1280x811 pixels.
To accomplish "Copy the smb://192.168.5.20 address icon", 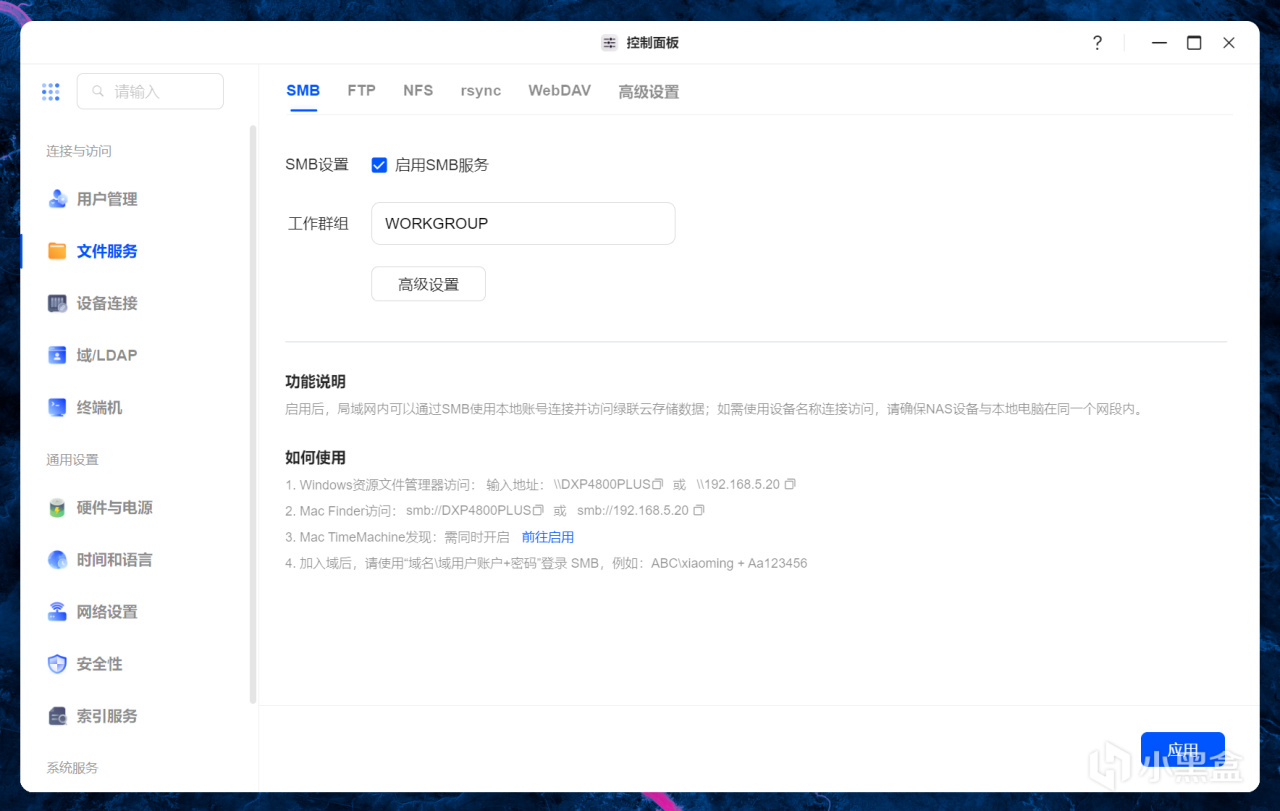I will 699,510.
